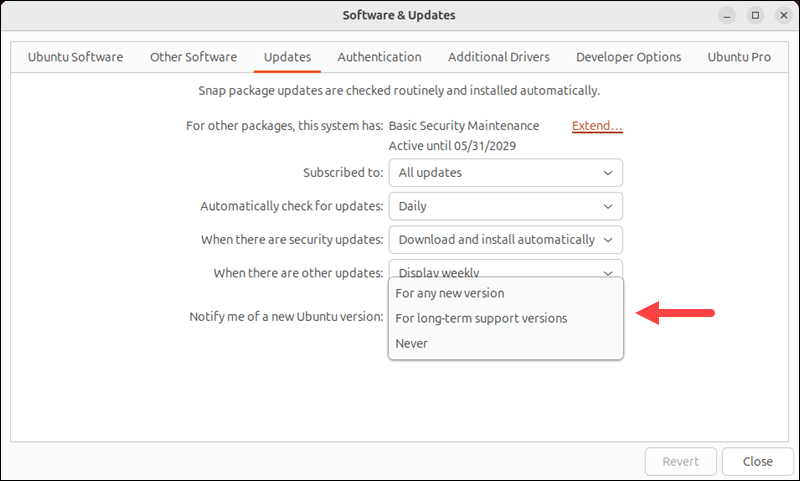This screenshot has height=481, width=800.
Task: Choose For any new version option
Action: tap(506, 293)
